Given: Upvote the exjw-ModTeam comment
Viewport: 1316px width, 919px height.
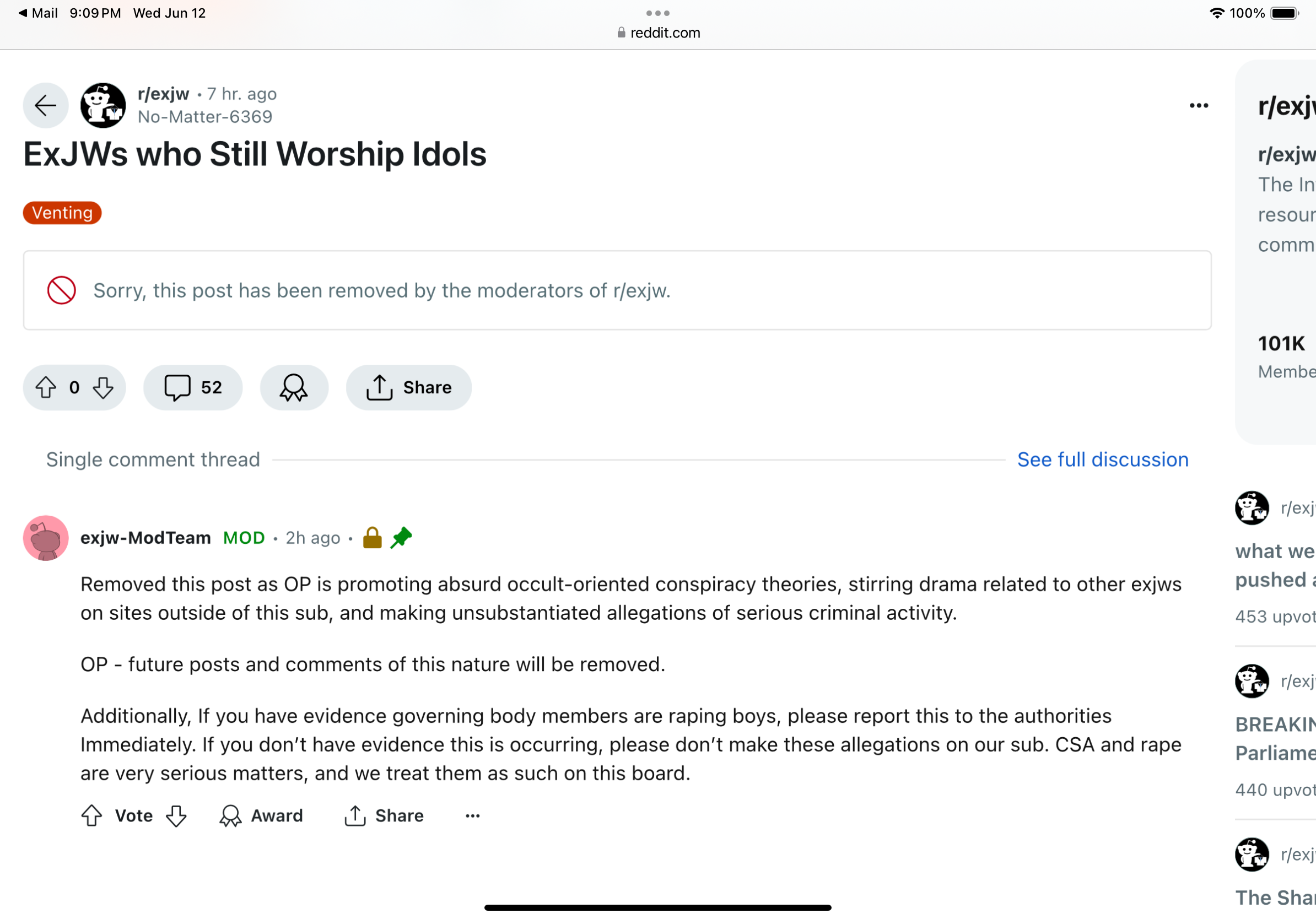Looking at the screenshot, I should pyautogui.click(x=91, y=815).
